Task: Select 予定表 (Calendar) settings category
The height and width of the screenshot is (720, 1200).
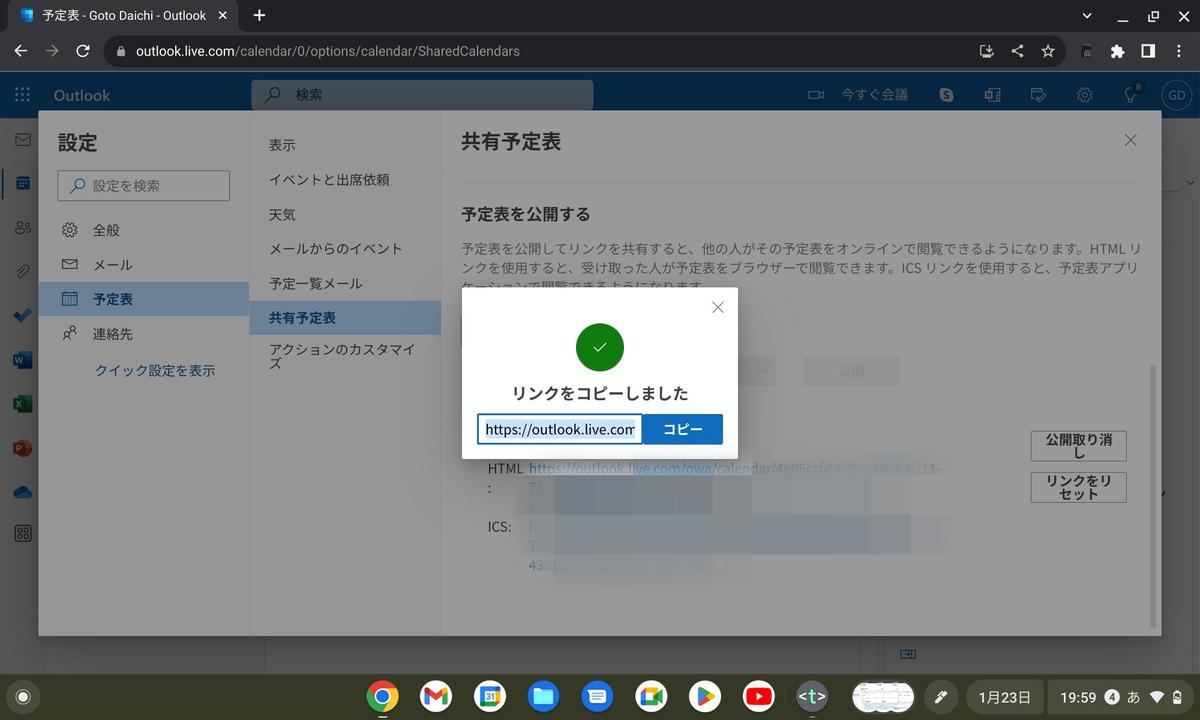Action: 144,299
